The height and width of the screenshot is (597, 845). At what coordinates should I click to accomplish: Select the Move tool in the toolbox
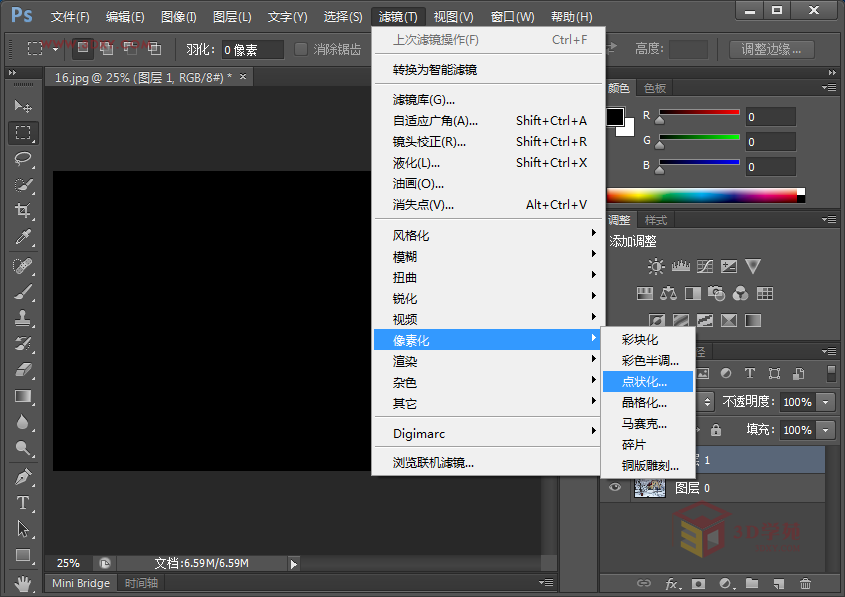click(x=23, y=106)
